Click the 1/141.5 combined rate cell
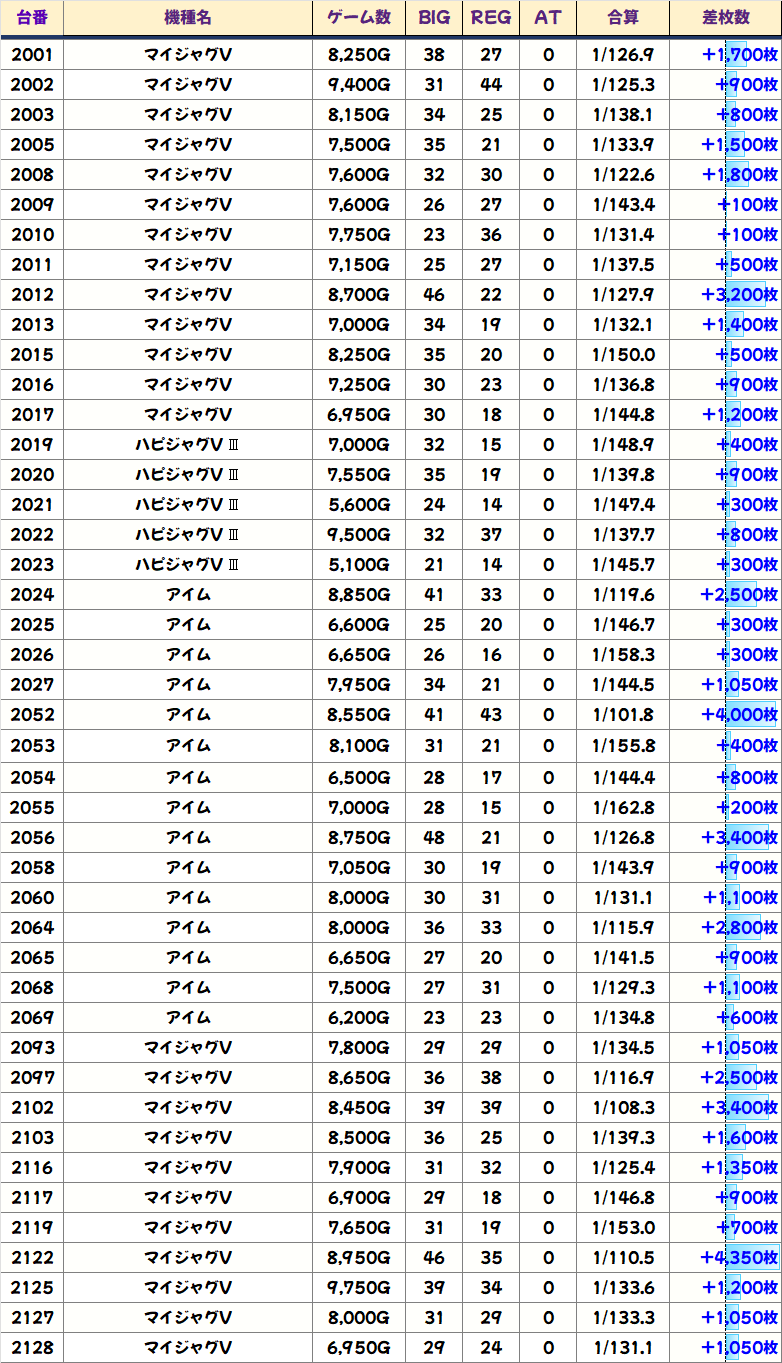The width and height of the screenshot is (782, 1363). pyautogui.click(x=624, y=957)
